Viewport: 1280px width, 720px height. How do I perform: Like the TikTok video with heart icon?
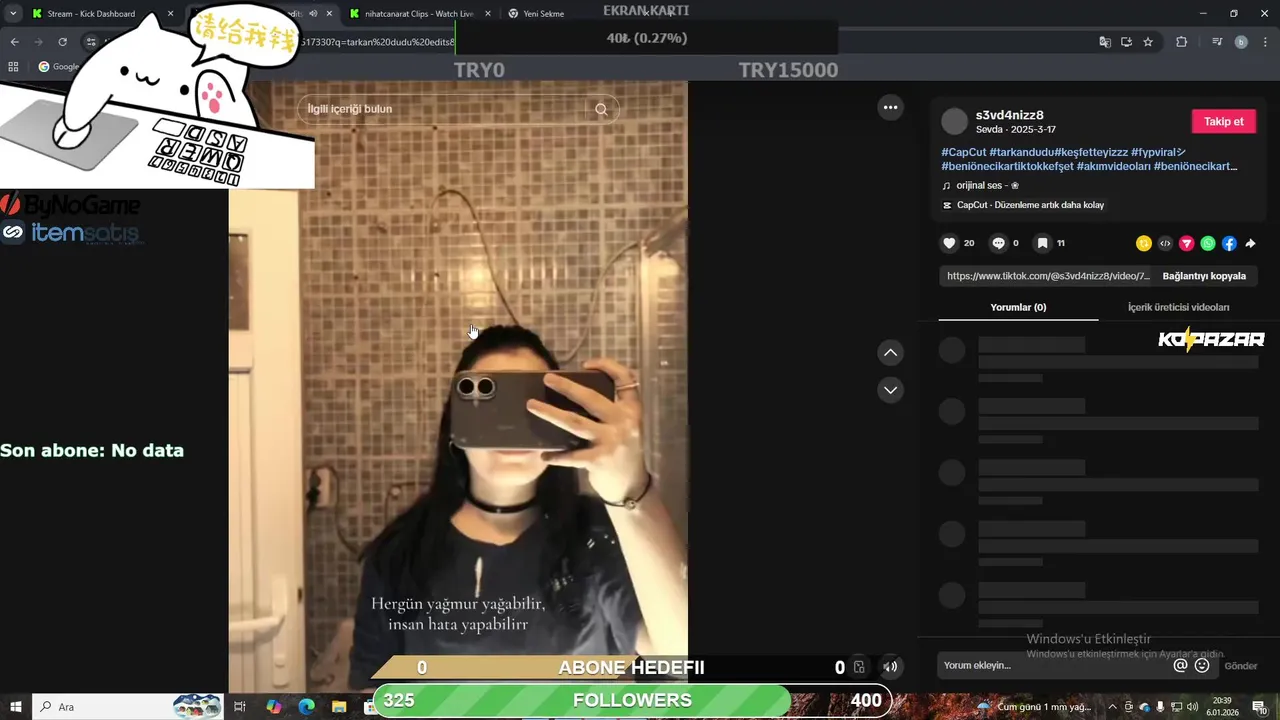pyautogui.click(x=949, y=243)
